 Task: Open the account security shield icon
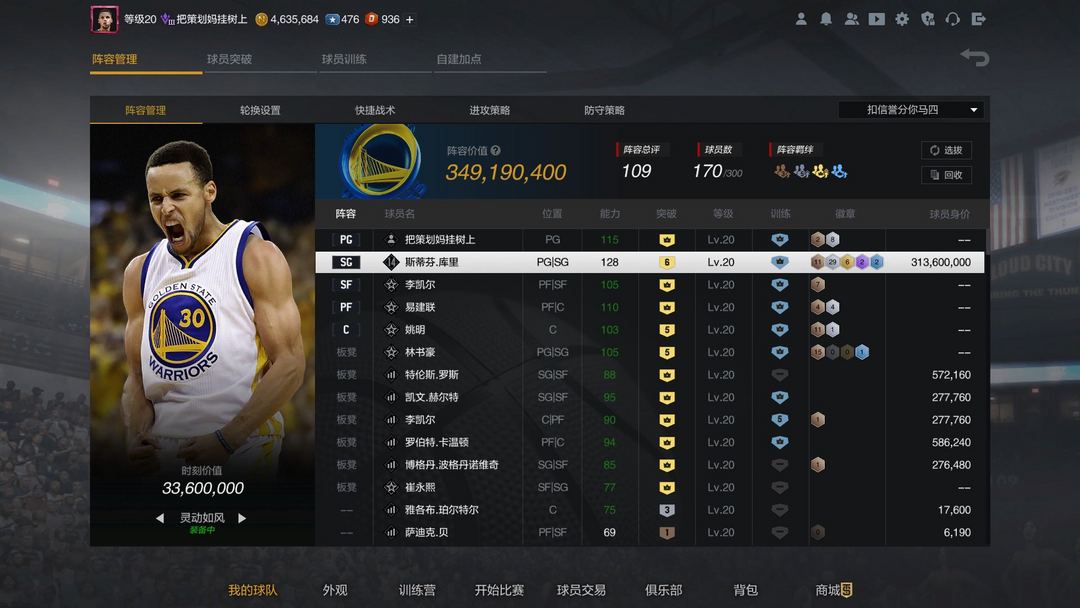pos(928,19)
